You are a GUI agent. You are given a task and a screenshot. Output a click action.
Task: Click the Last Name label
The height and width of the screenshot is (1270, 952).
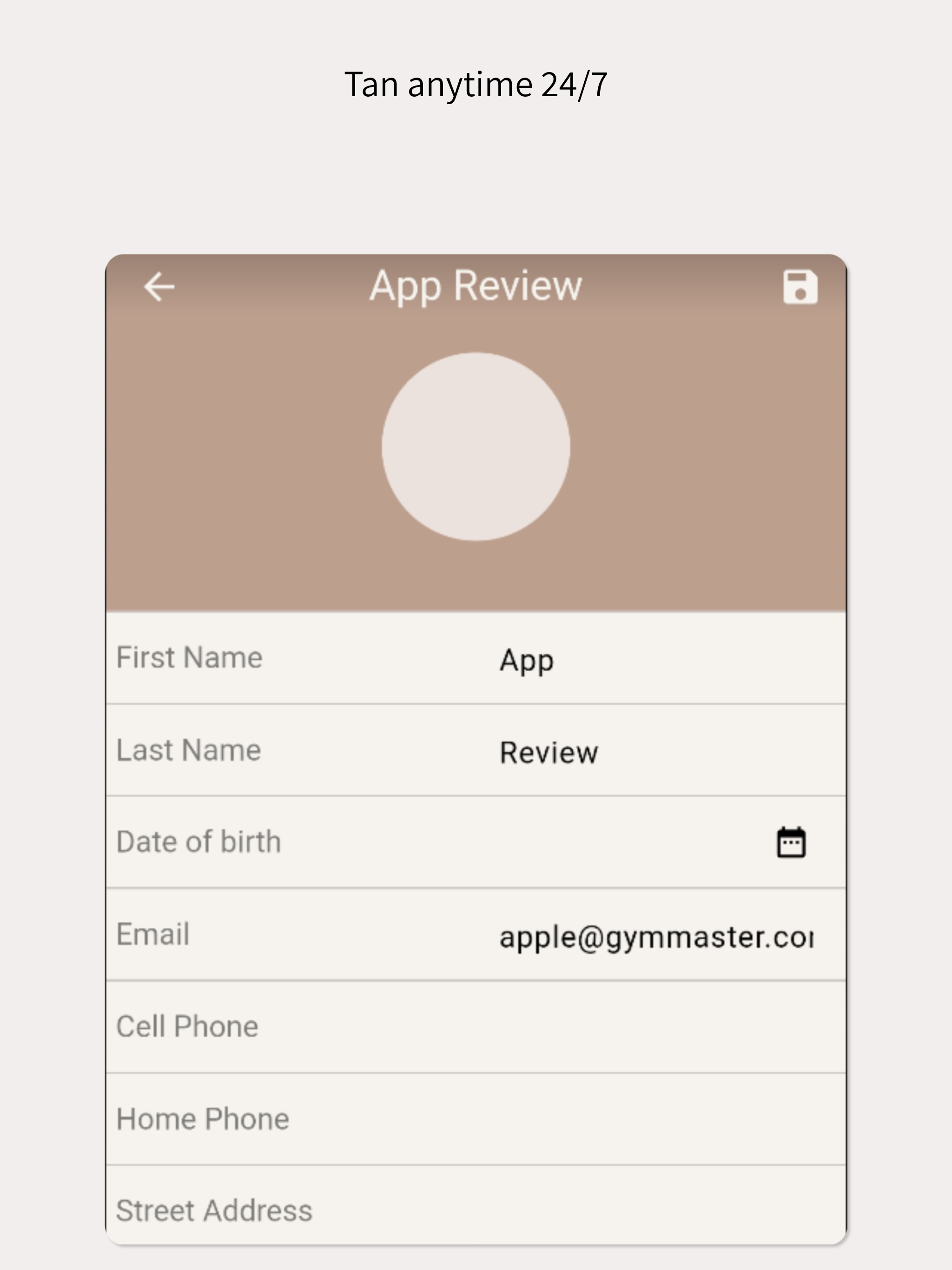189,750
